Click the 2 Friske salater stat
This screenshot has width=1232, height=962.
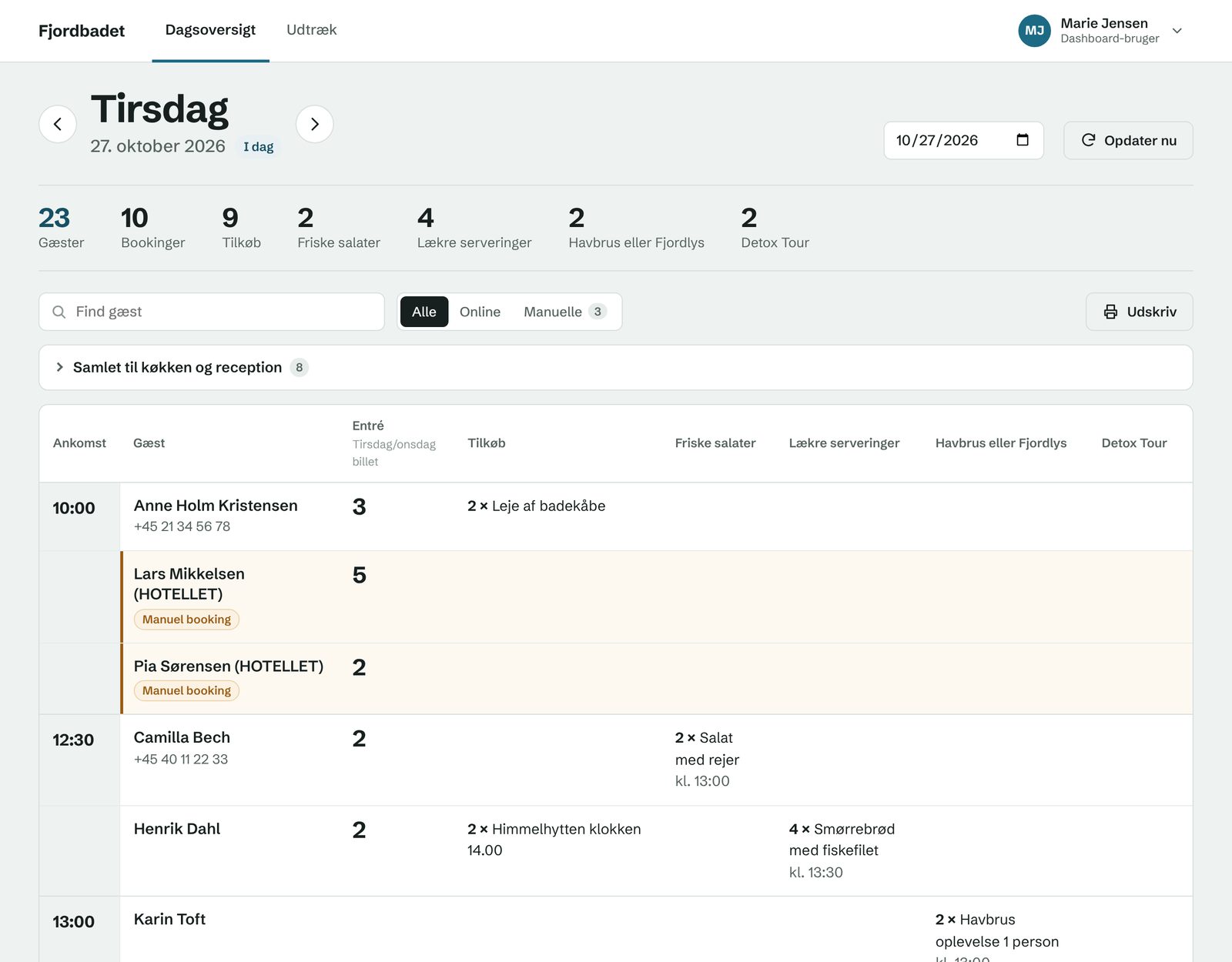pos(339,227)
